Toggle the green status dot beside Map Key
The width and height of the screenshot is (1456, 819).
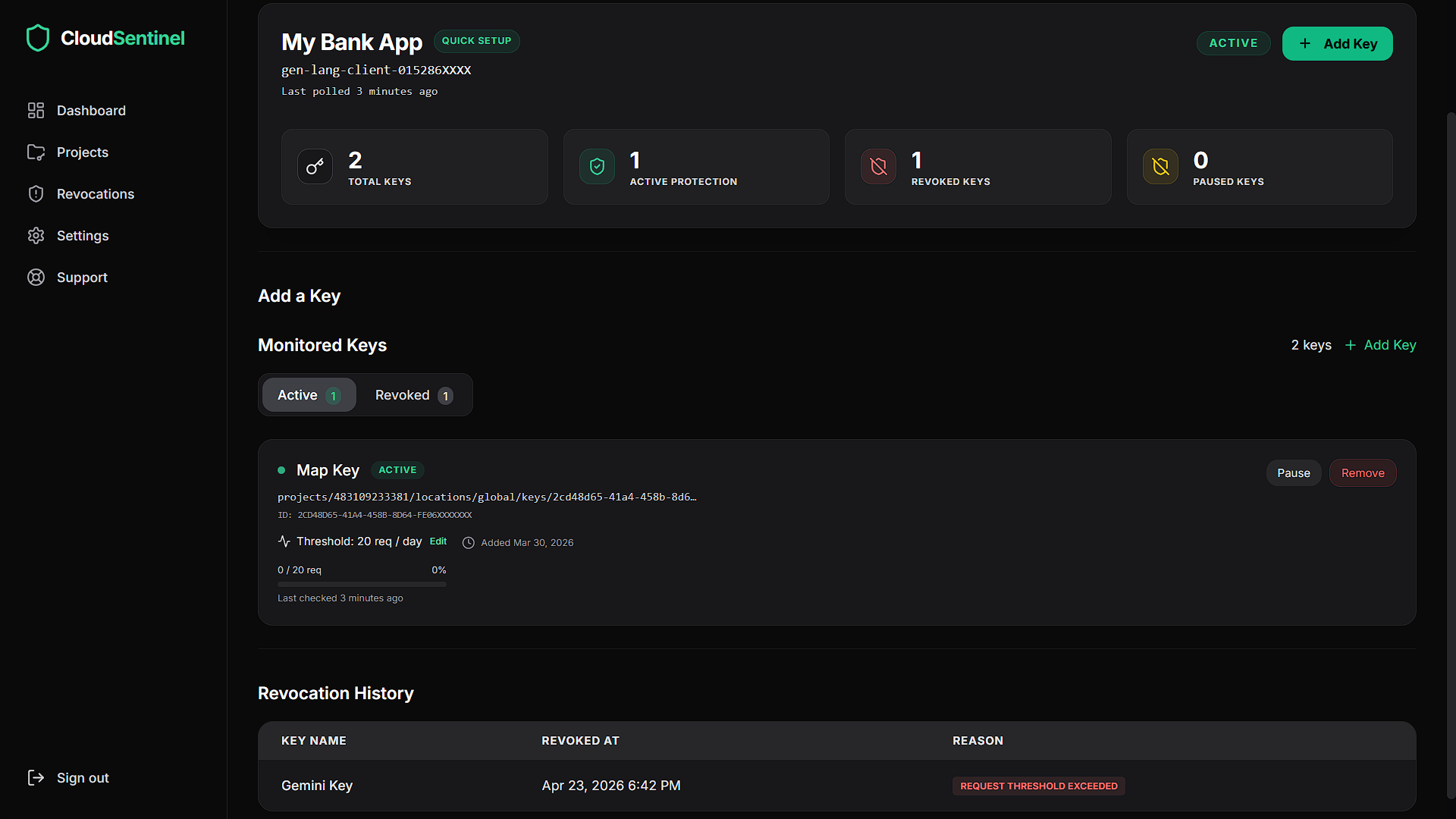point(281,470)
